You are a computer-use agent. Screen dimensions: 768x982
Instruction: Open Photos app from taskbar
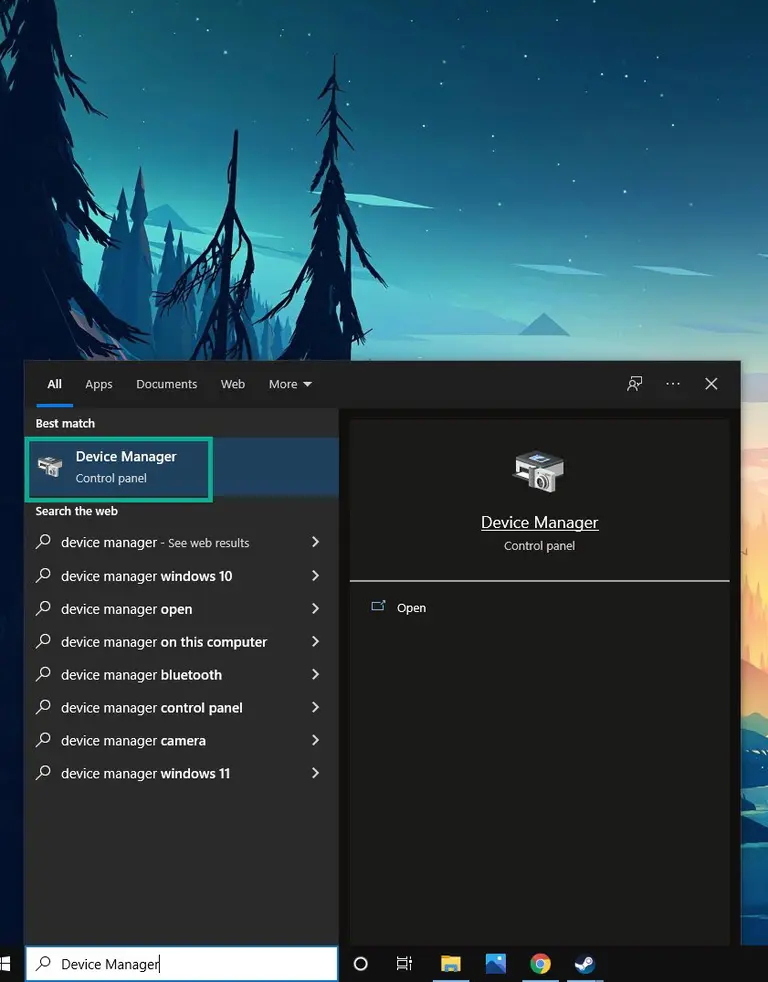tap(496, 964)
